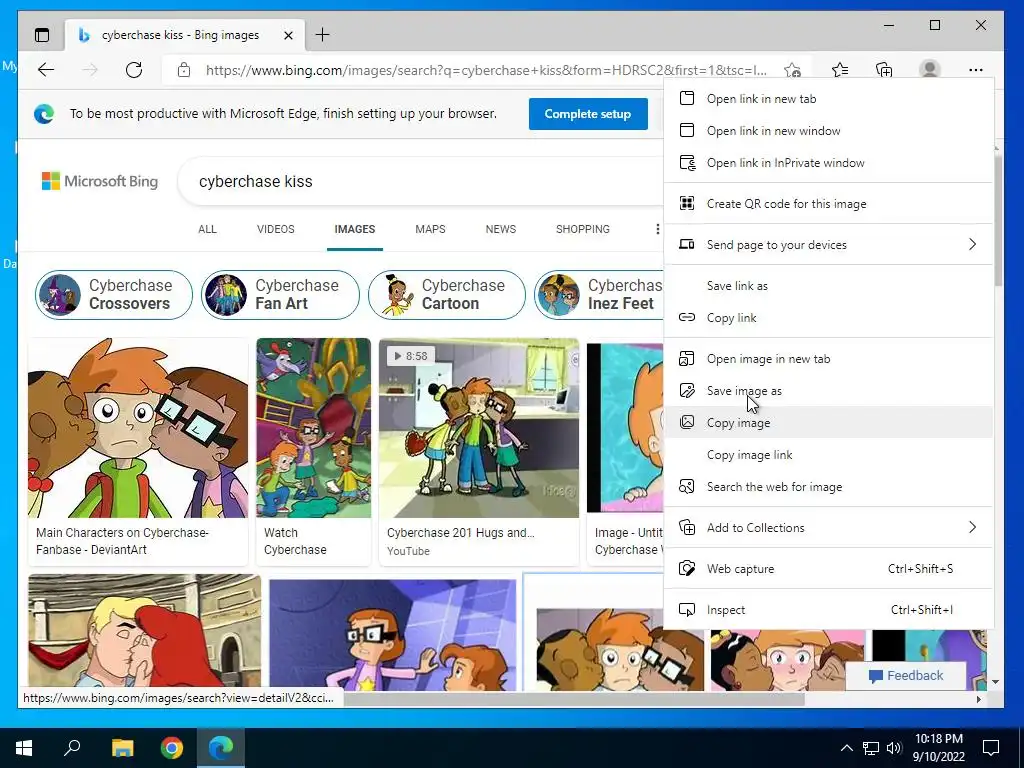Click the browser address bar URL
The image size is (1024, 768).
(486, 70)
